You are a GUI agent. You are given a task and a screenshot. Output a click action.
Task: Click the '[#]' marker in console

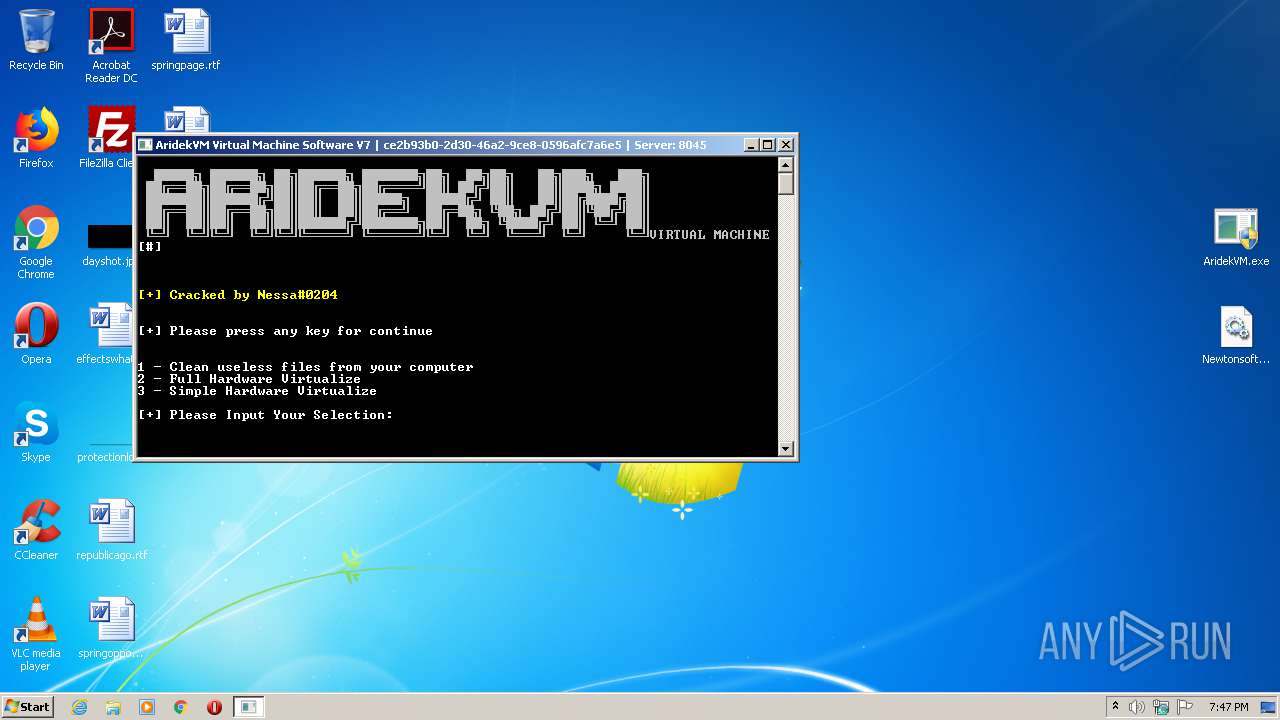[150, 246]
